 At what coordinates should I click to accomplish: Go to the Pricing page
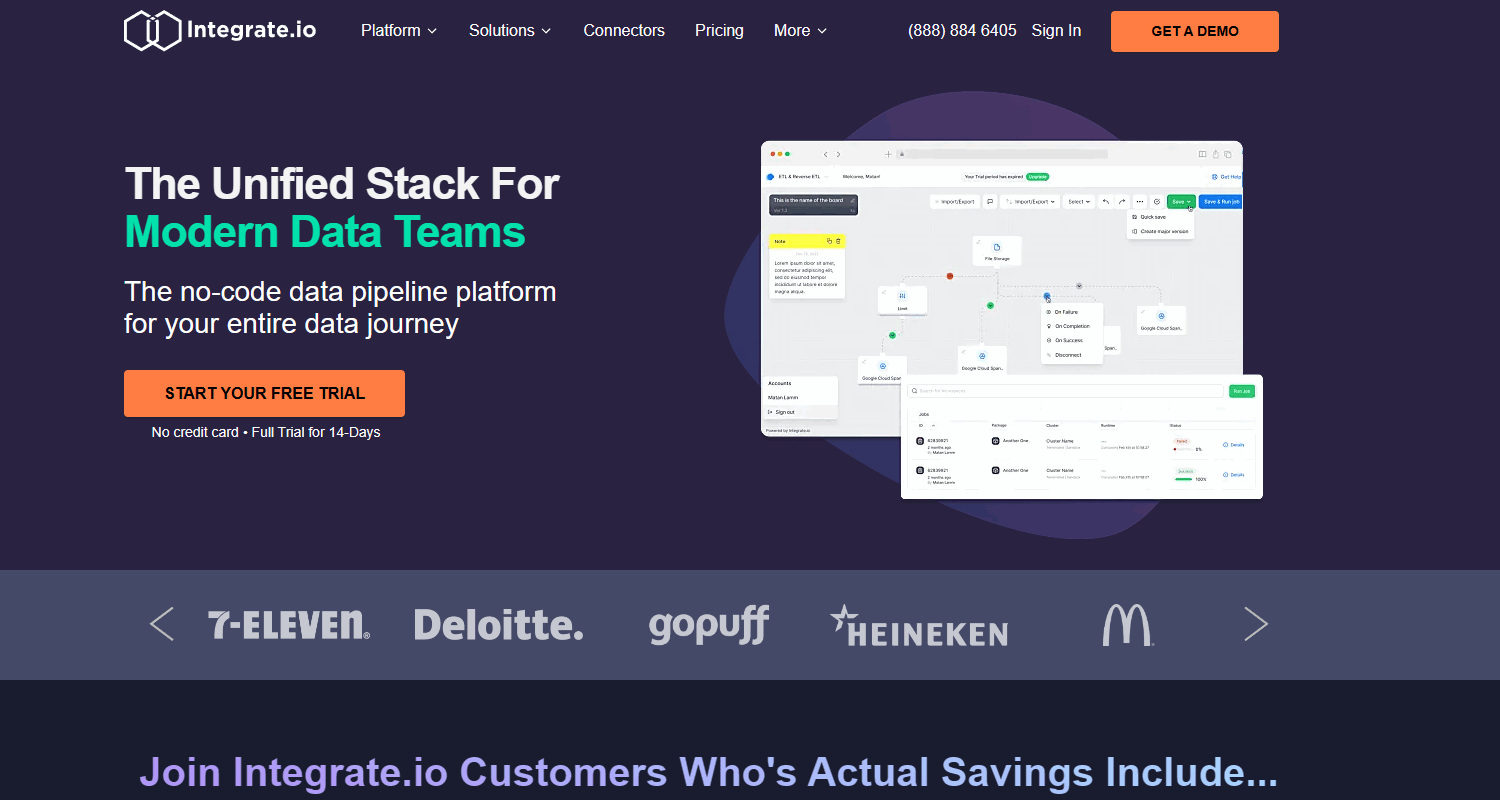tap(719, 31)
